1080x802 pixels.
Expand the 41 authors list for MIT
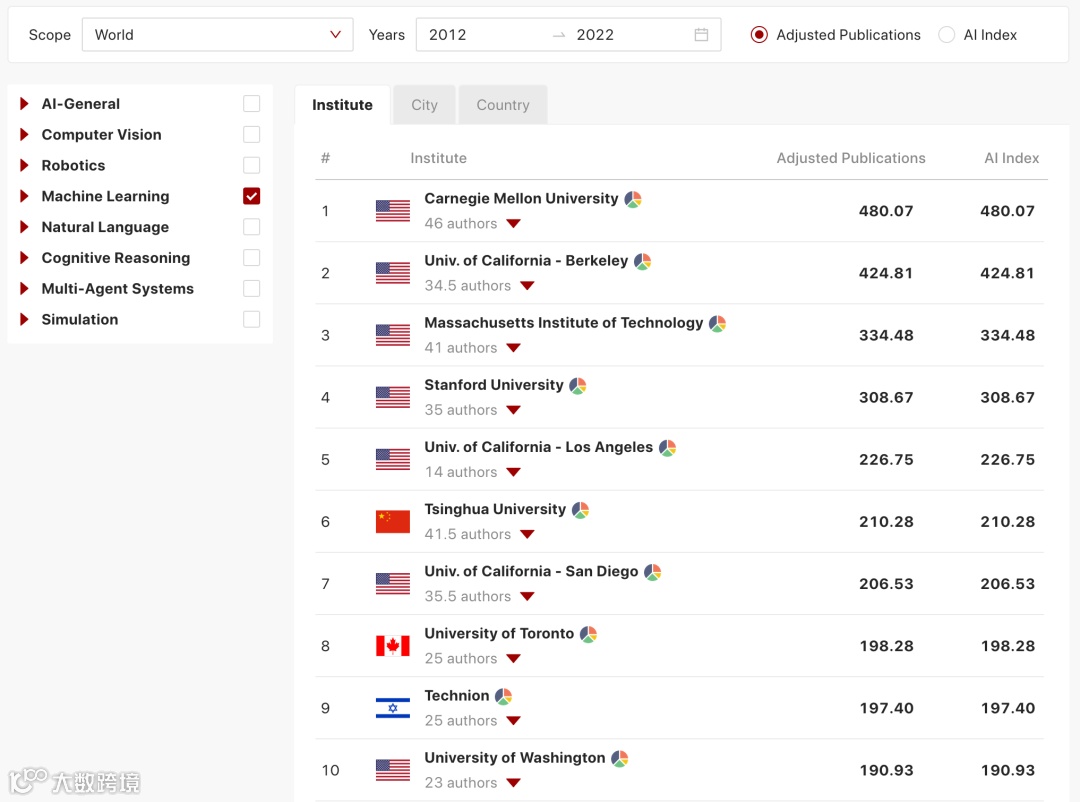point(513,348)
